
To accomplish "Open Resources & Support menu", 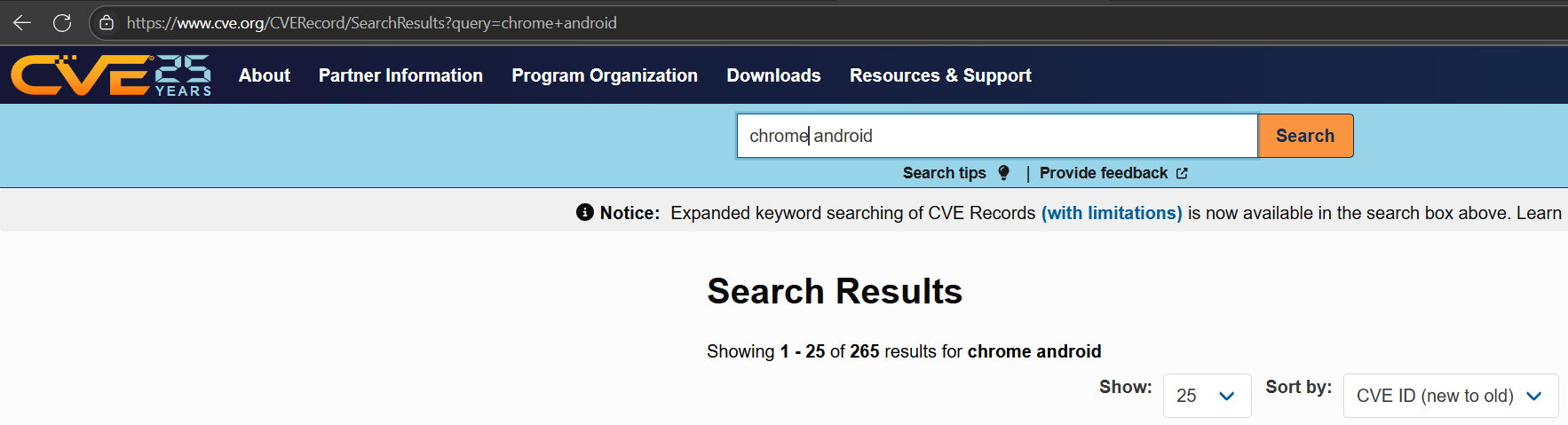I will point(940,75).
